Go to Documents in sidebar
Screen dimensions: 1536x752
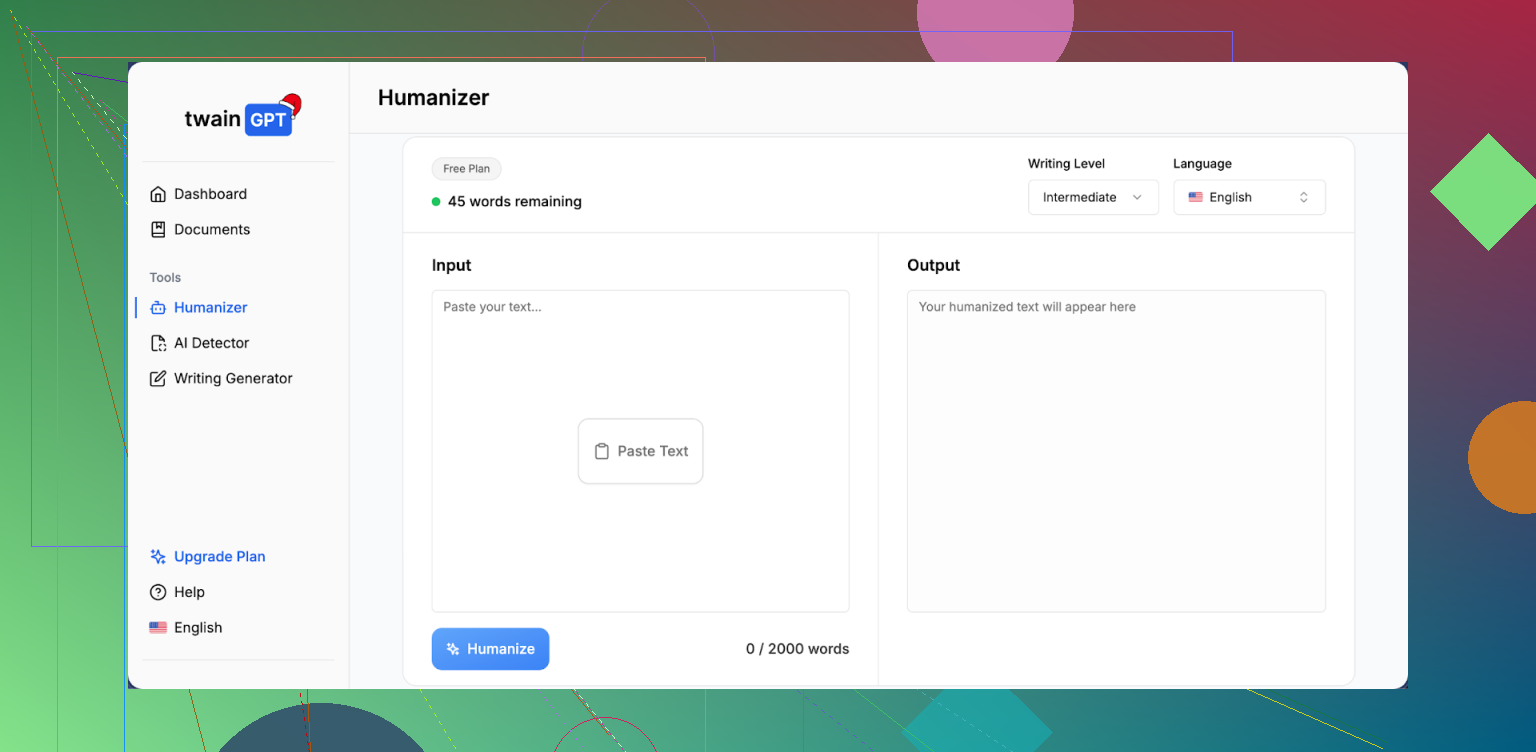[x=211, y=230]
